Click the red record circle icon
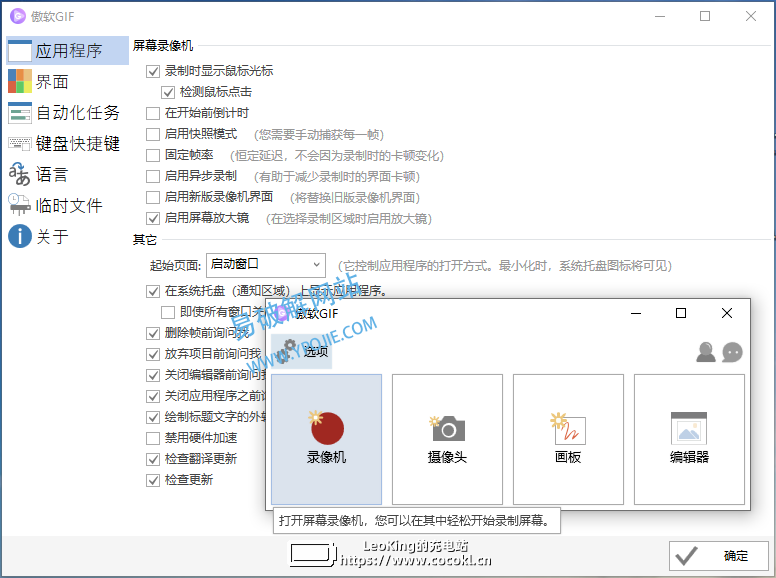 (327, 428)
